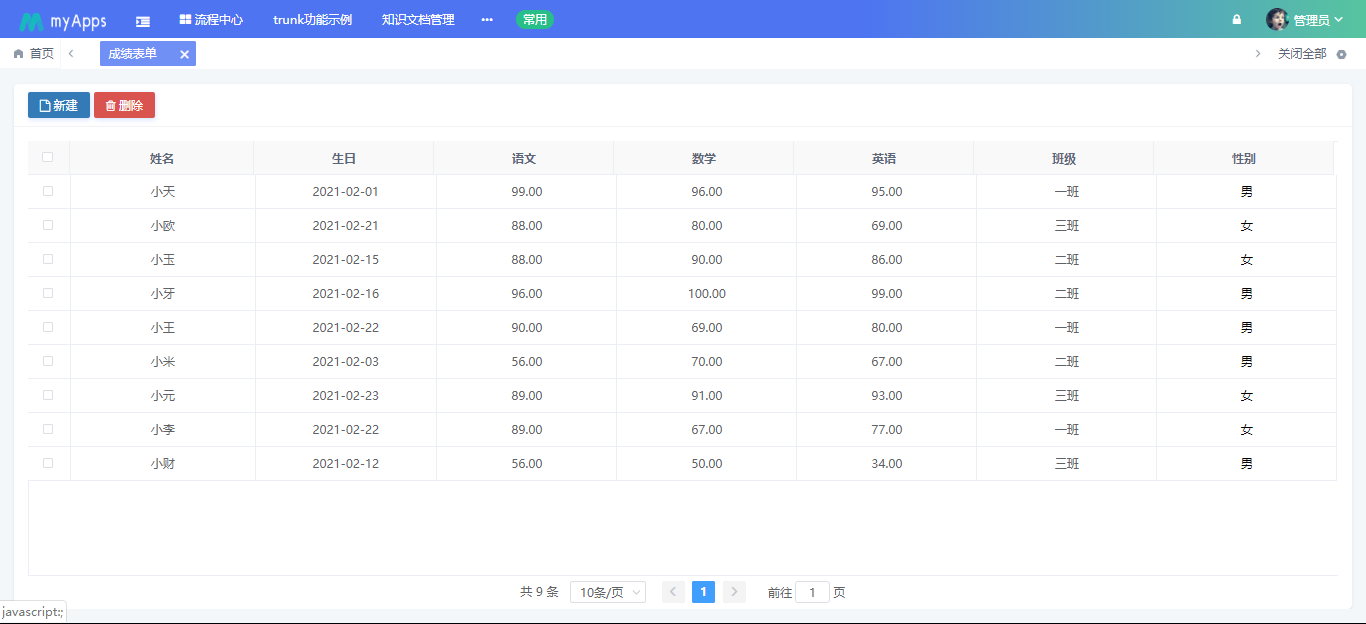This screenshot has height=624, width=1366.
Task: Click birthday cell 2021-02-03
Action: coord(346,362)
